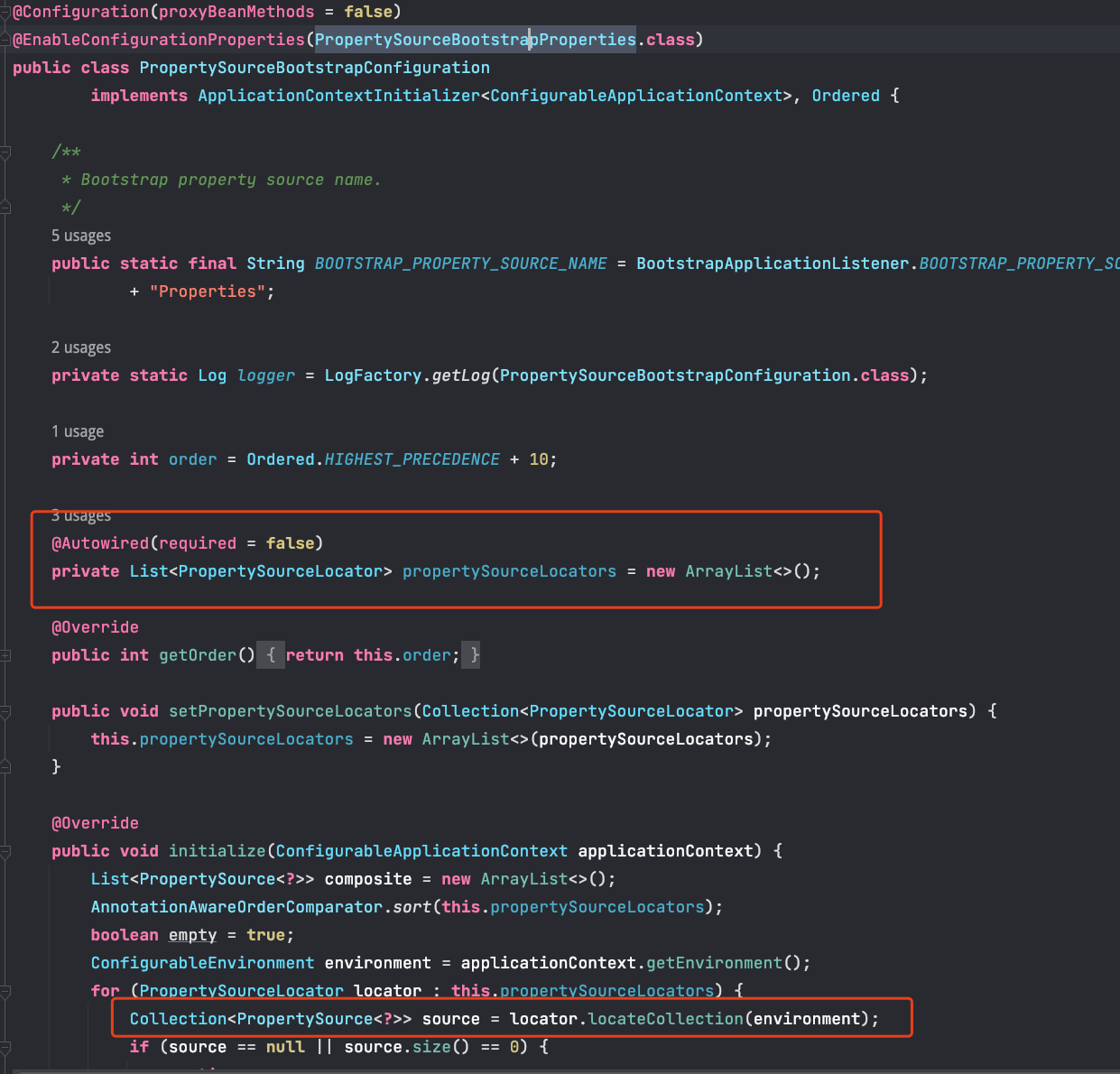Screen dimensions: 1120x1074
Task: Click the 'composite' variable name
Action: pos(368,879)
